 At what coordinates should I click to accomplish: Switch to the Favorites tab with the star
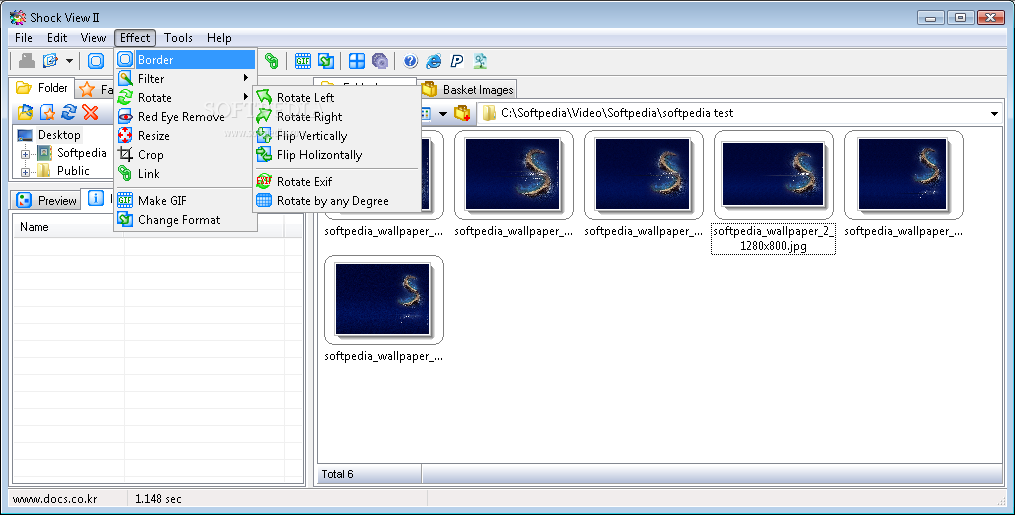pyautogui.click(x=95, y=89)
